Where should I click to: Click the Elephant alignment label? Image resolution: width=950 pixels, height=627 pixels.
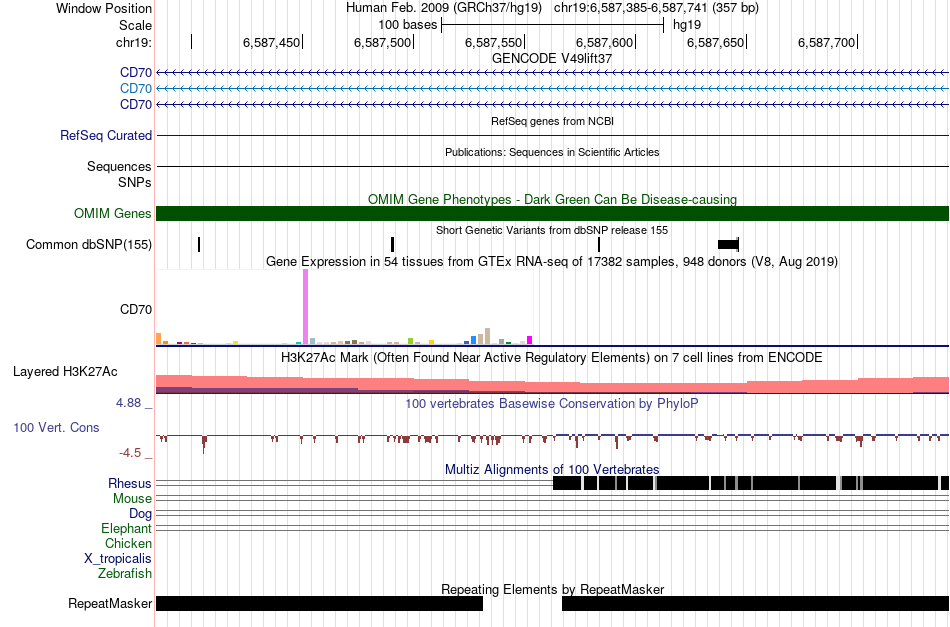click(x=126, y=528)
